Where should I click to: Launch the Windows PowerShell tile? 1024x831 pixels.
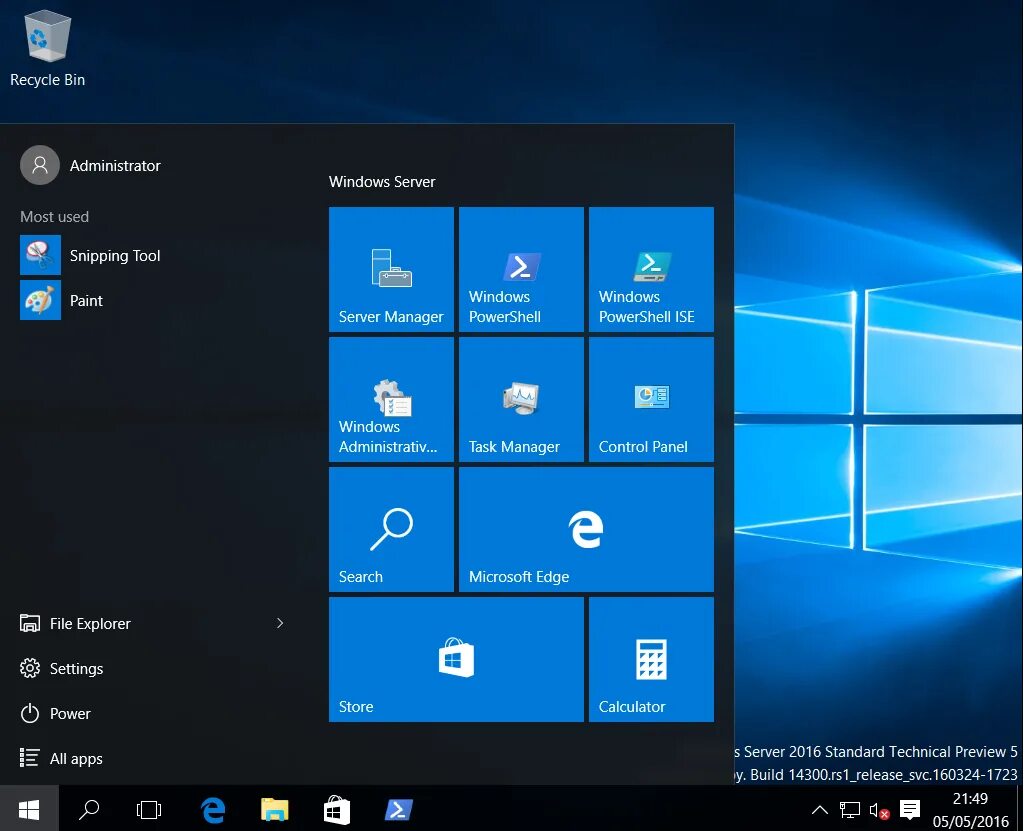[x=521, y=269]
